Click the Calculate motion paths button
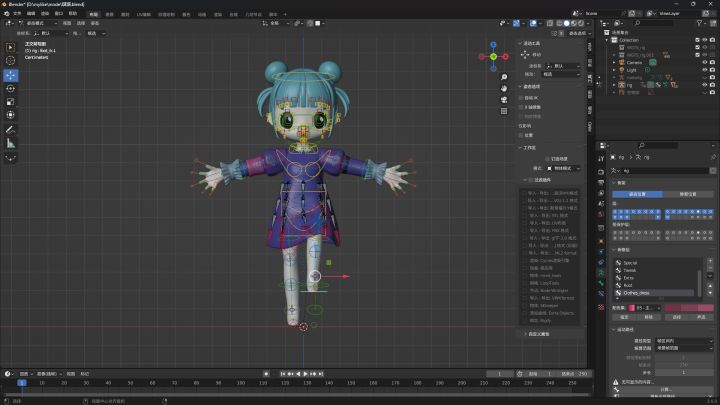This screenshot has width=720, height=405. point(666,389)
